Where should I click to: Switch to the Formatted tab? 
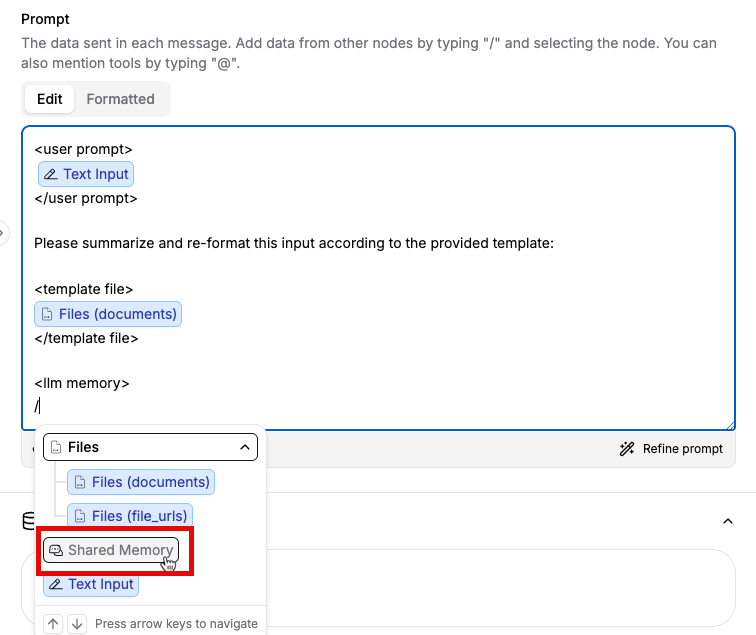coord(120,99)
